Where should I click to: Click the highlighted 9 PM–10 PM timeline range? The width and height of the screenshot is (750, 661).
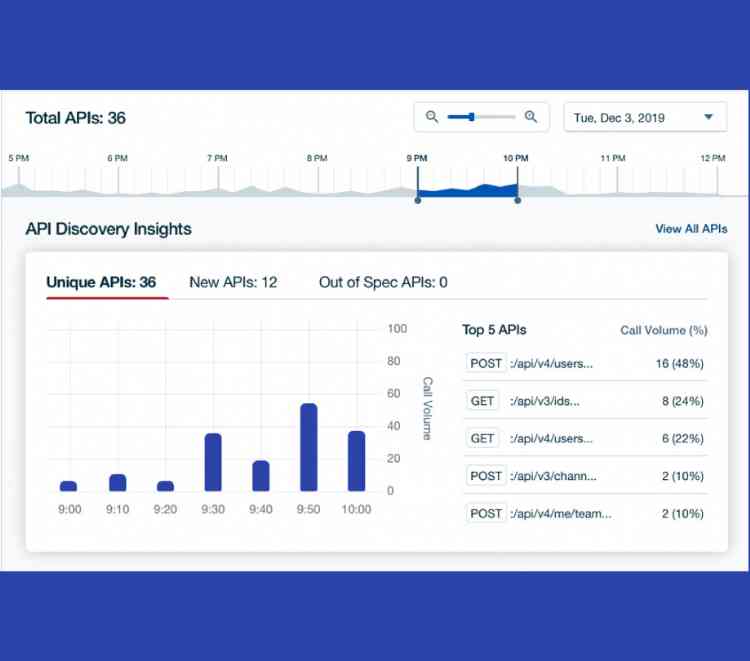click(468, 190)
